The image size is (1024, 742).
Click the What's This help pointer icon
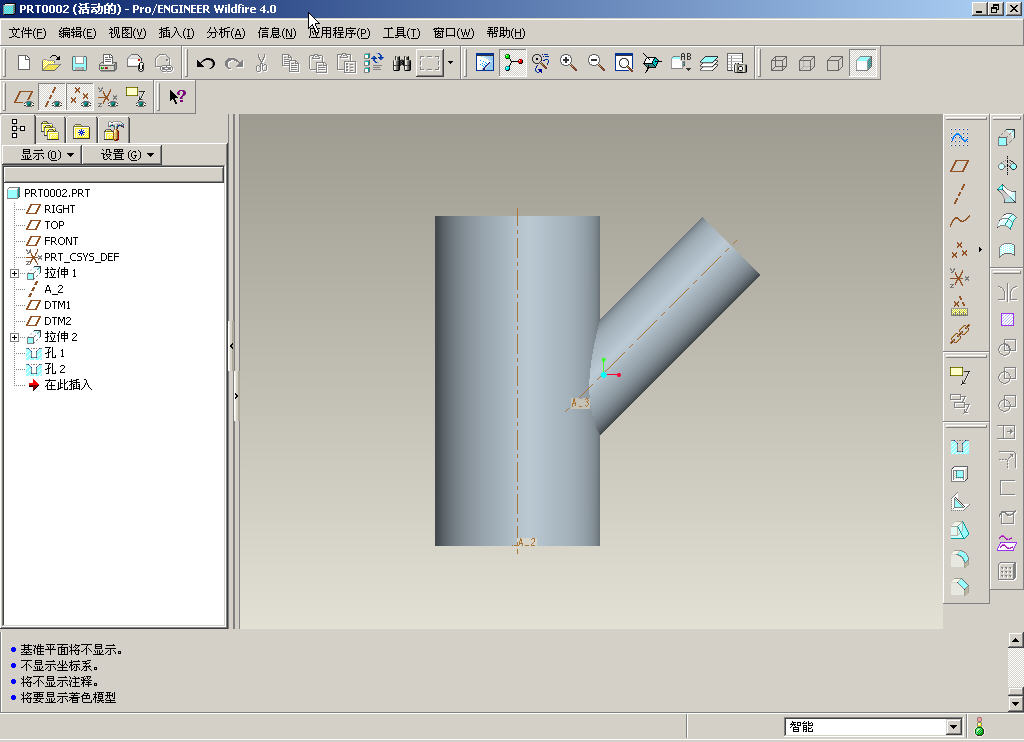click(x=178, y=97)
